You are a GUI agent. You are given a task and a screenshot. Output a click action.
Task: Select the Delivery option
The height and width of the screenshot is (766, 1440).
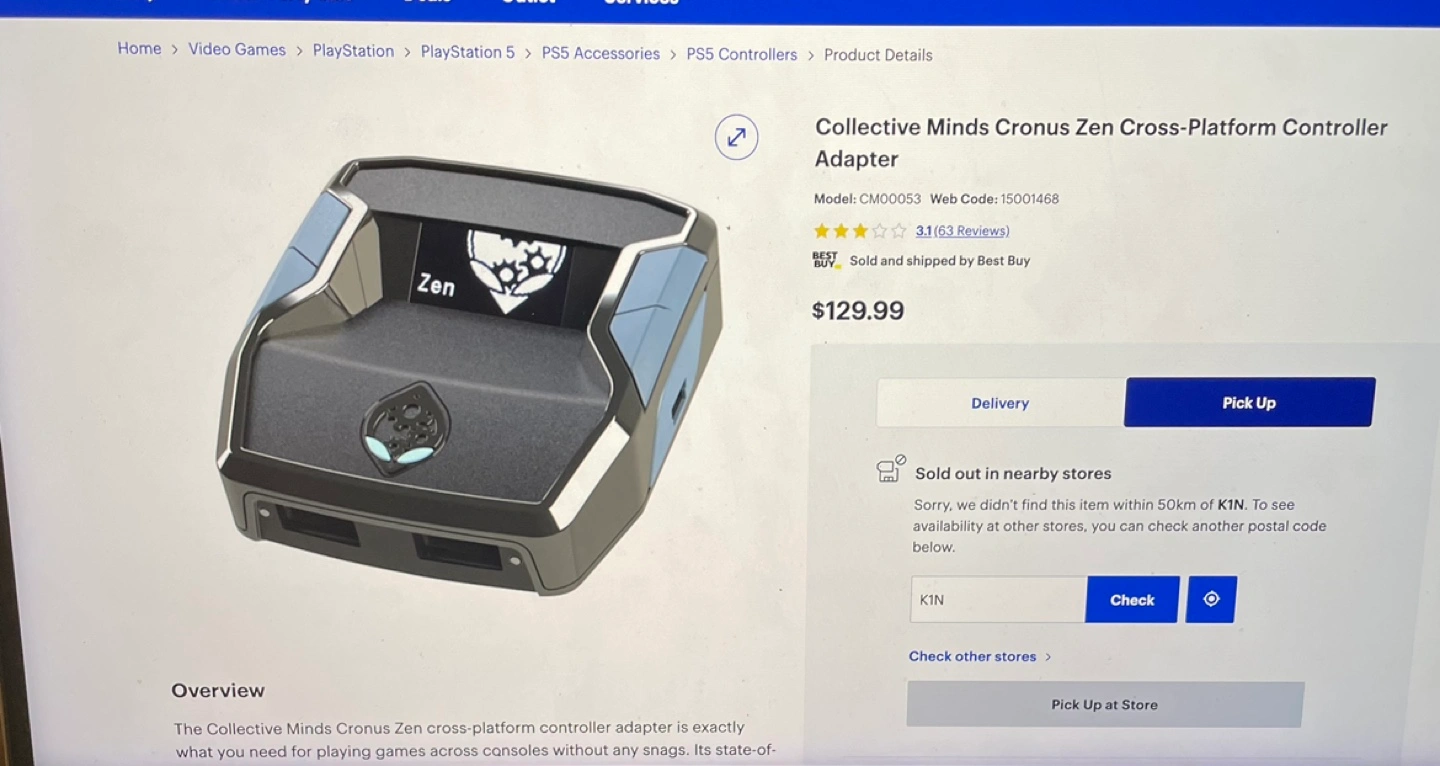[1000, 403]
